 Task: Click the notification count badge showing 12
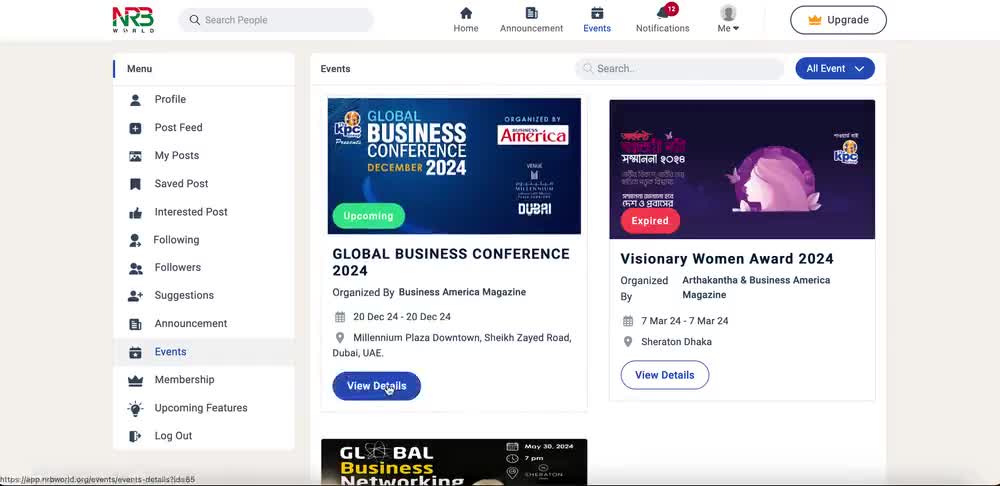(x=671, y=9)
